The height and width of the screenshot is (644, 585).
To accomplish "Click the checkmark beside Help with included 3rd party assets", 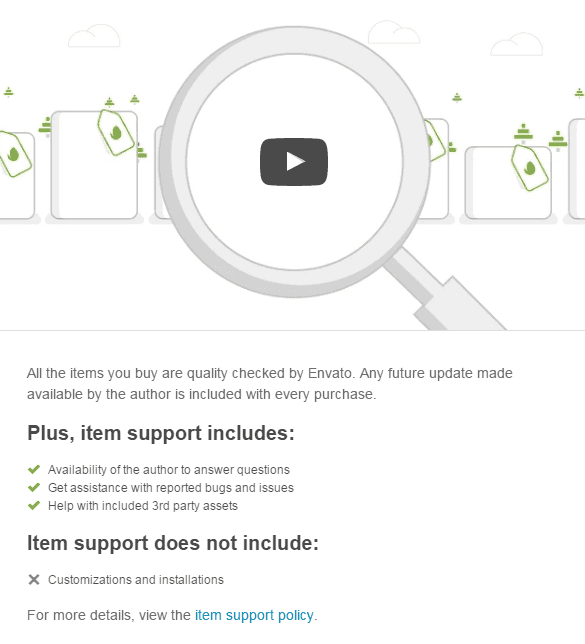I will [x=34, y=505].
